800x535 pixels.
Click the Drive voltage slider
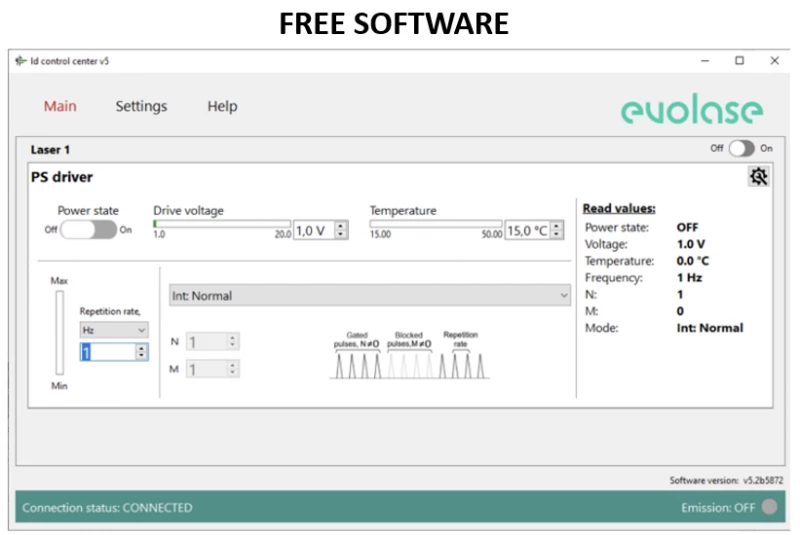[221, 224]
